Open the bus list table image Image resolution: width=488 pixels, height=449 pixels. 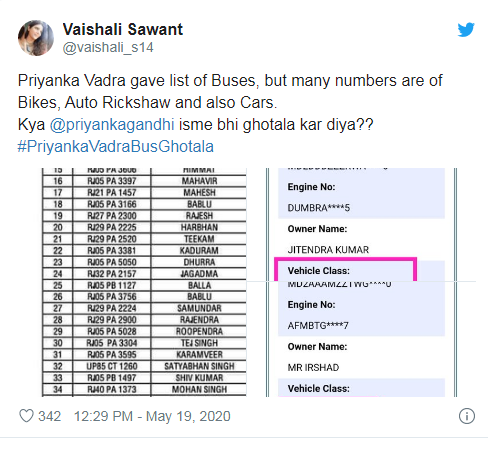pyautogui.click(x=144, y=282)
